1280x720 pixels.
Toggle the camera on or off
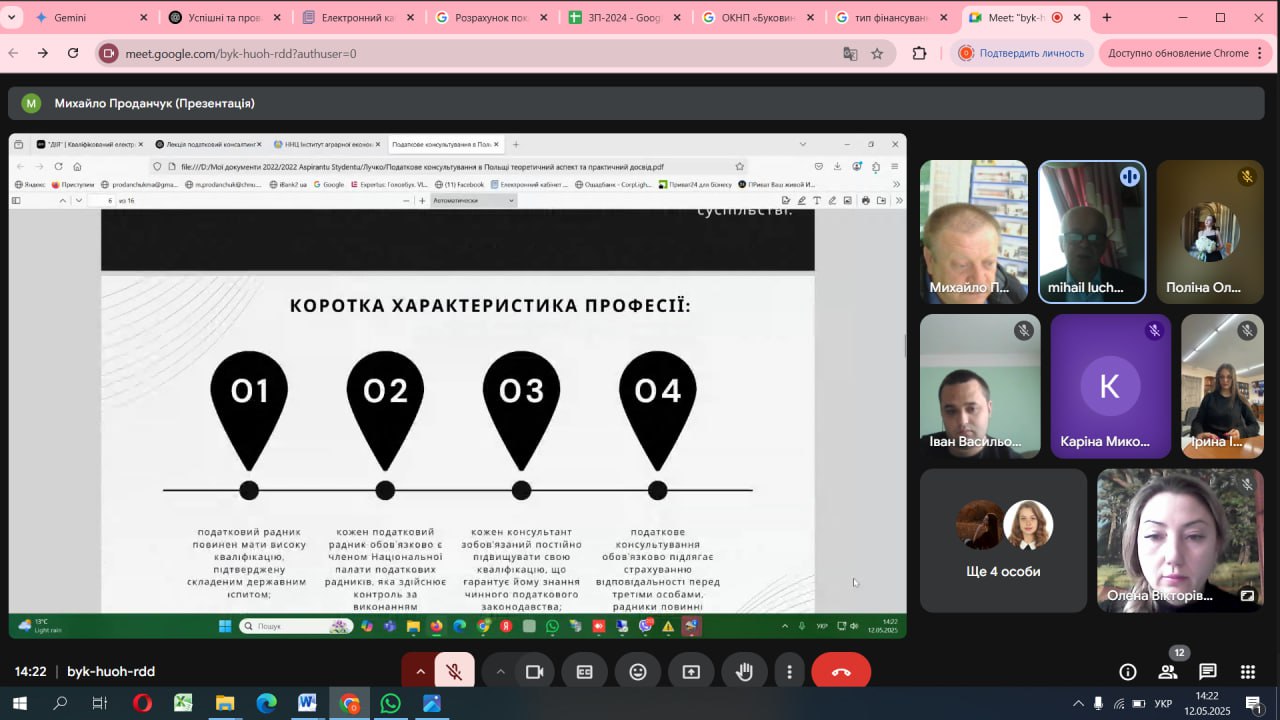pyautogui.click(x=535, y=672)
